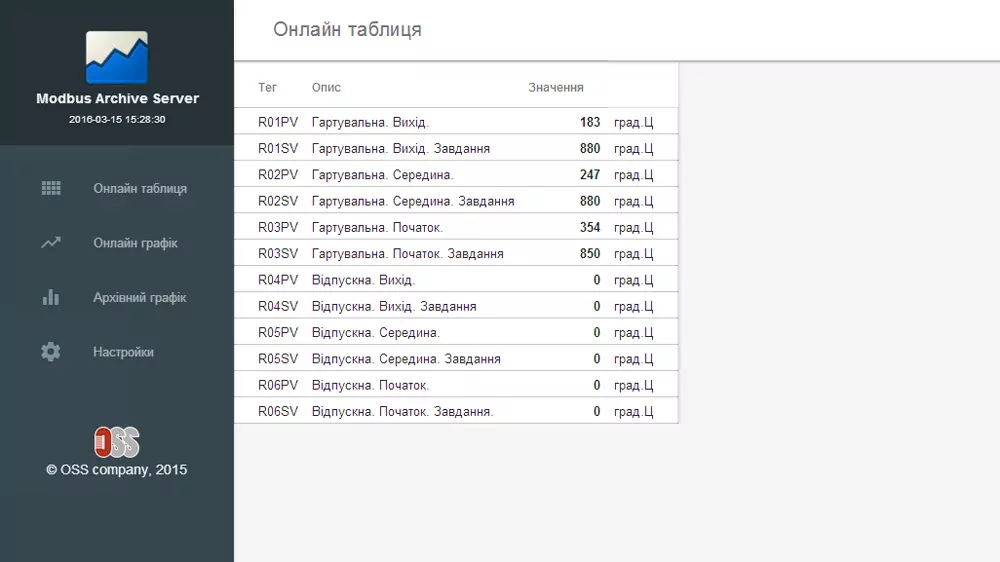Click description Відпускна. Вихід. Завдання
Screen dimensions: 1000x562
pyautogui.click(x=393, y=306)
